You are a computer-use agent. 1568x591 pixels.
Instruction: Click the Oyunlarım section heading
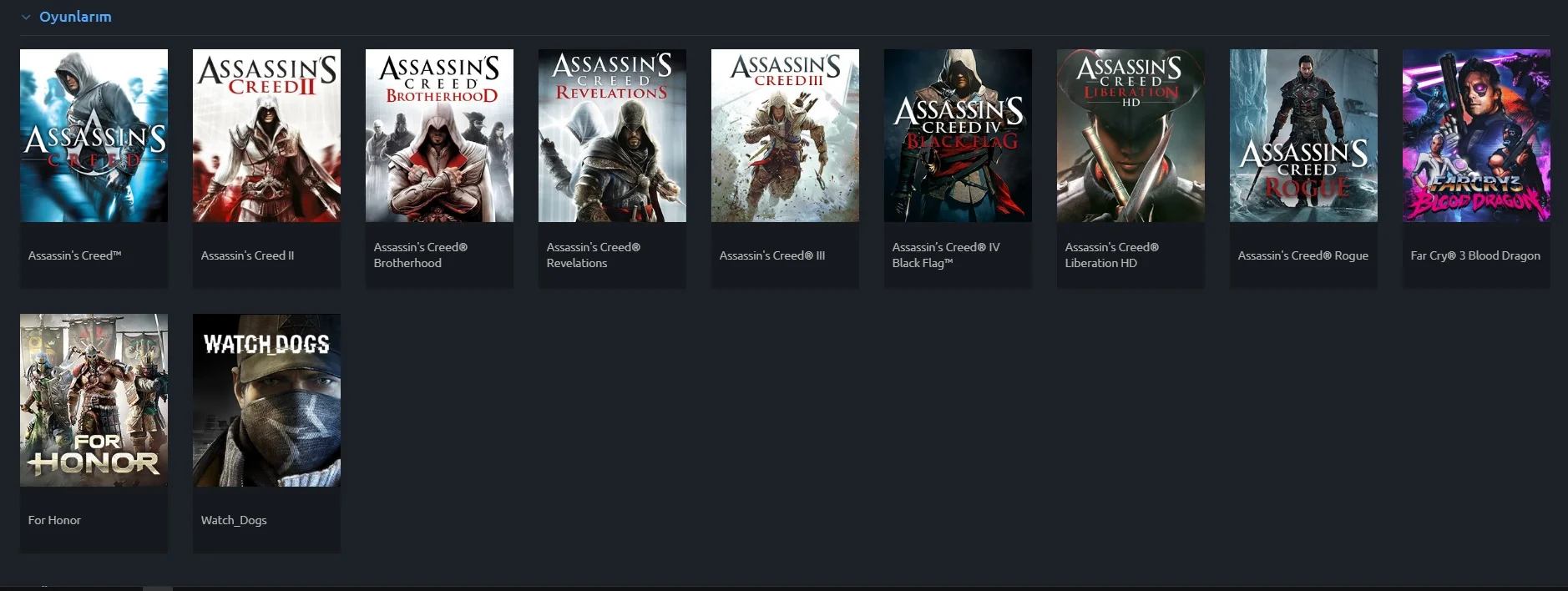pyautogui.click(x=75, y=17)
